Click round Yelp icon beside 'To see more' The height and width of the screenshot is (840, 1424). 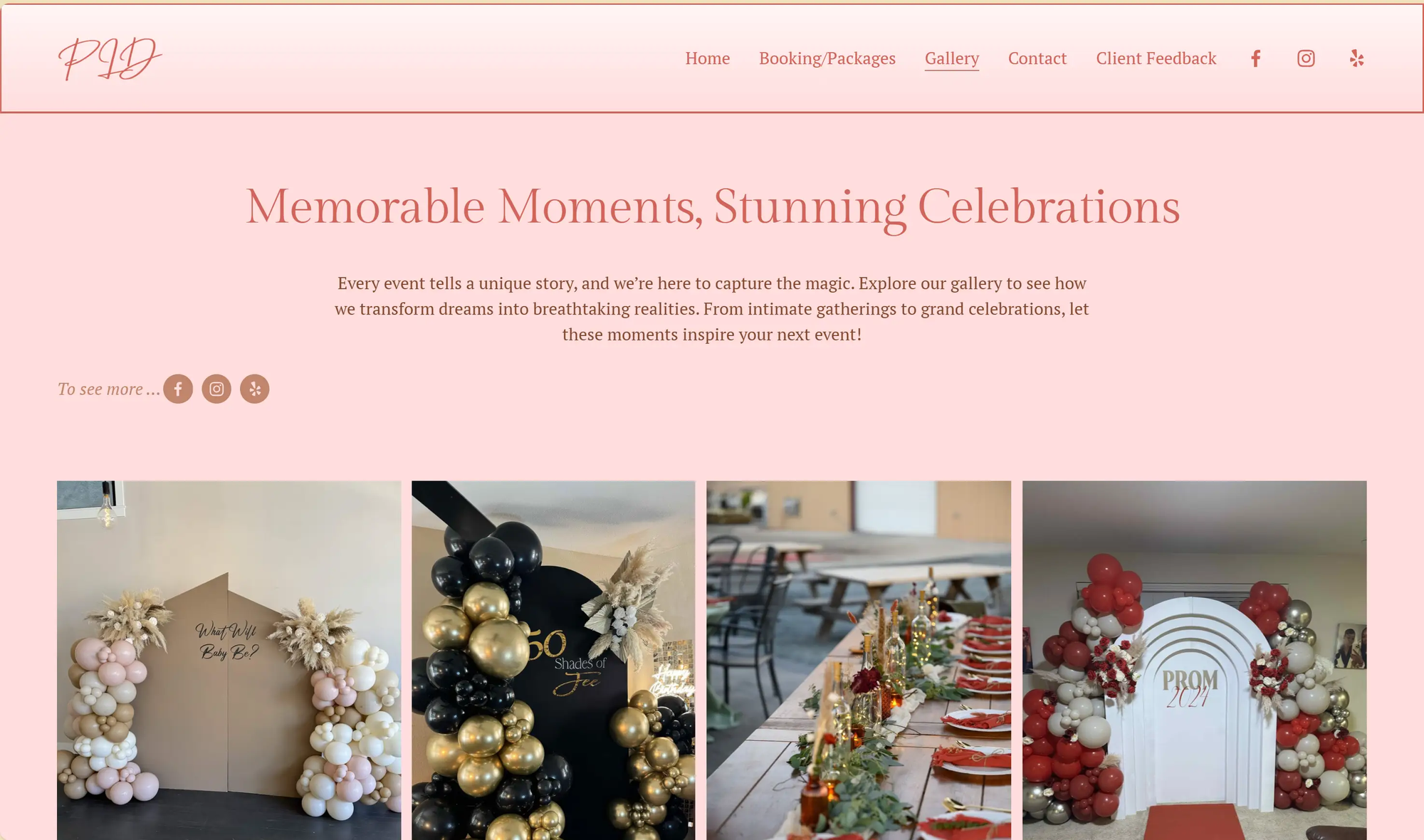click(255, 389)
